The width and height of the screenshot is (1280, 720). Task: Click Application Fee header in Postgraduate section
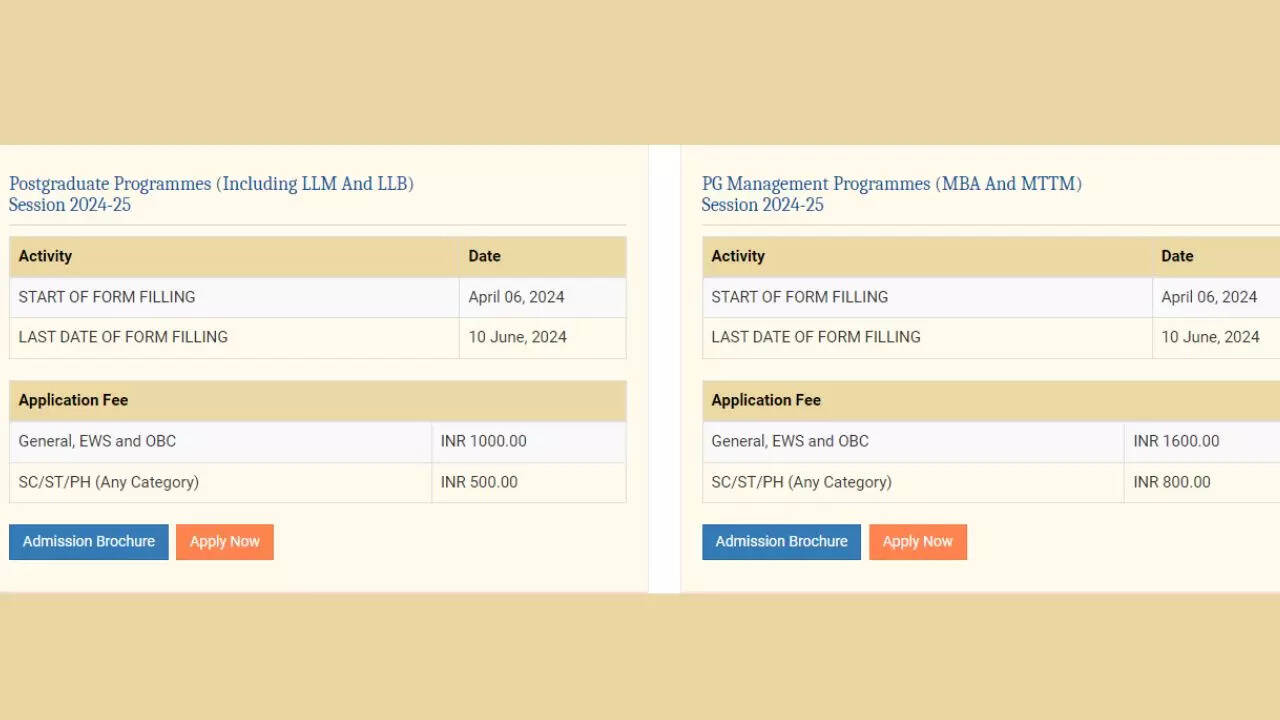[x=73, y=400]
